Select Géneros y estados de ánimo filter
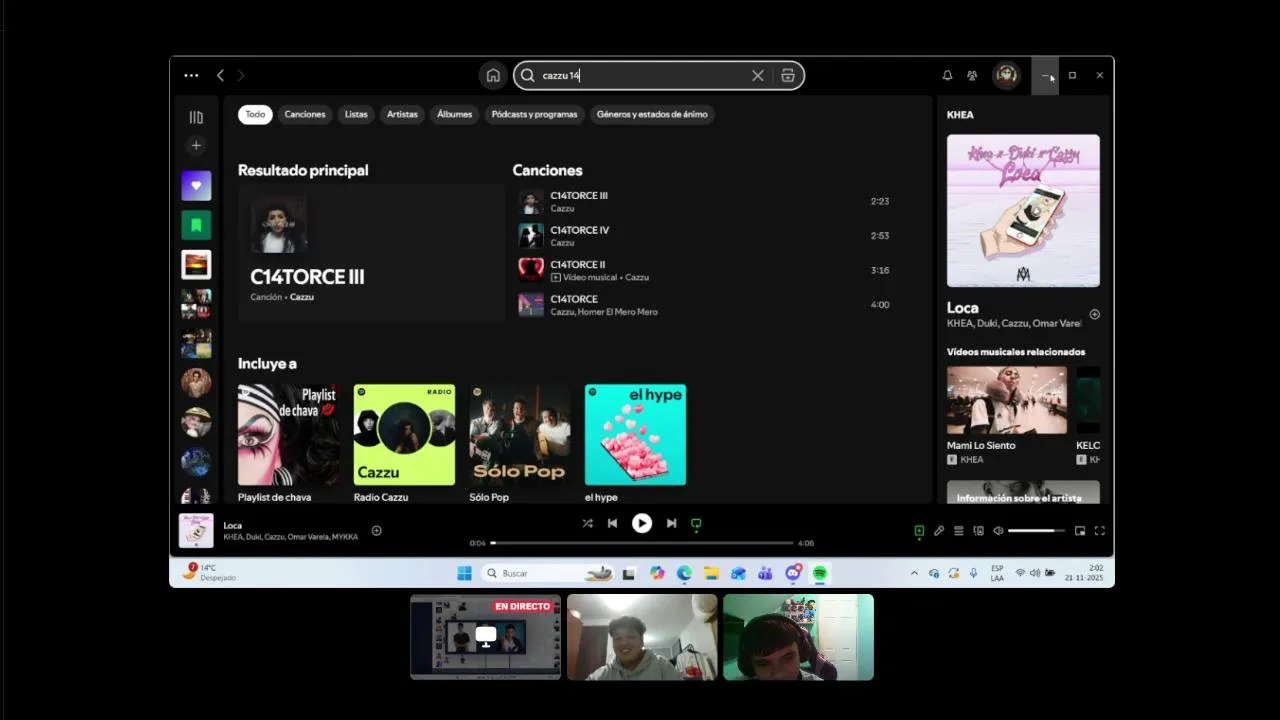This screenshot has height=720, width=1280. (652, 114)
